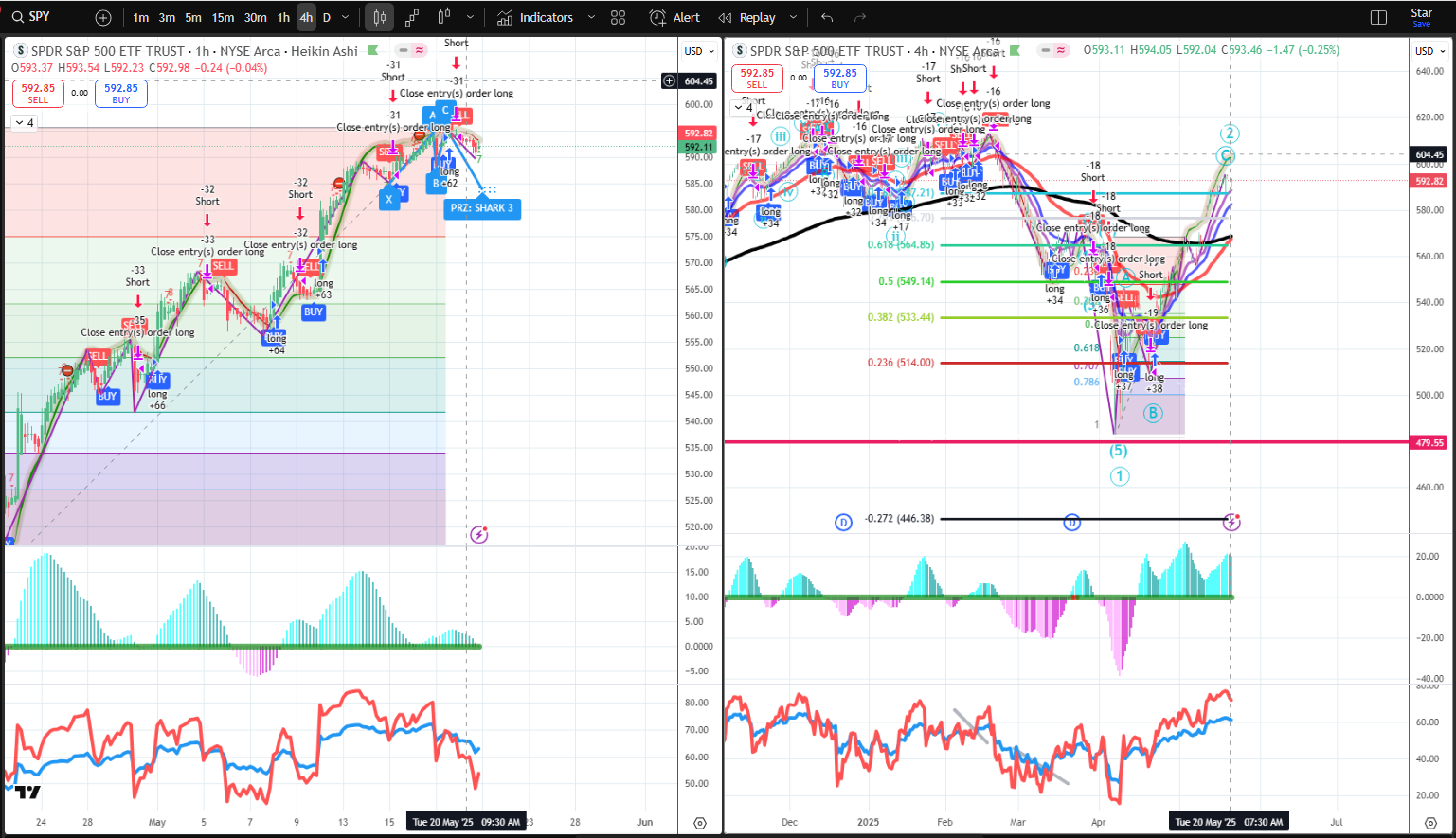Click the plus icon beside 604.45 price
The height and width of the screenshot is (838, 1456).
670,80
